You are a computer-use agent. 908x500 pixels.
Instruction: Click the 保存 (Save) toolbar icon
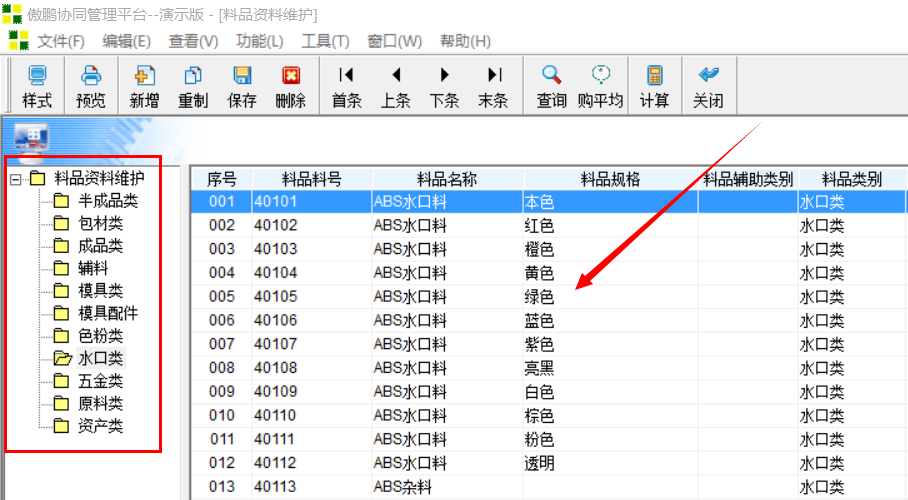coord(242,76)
